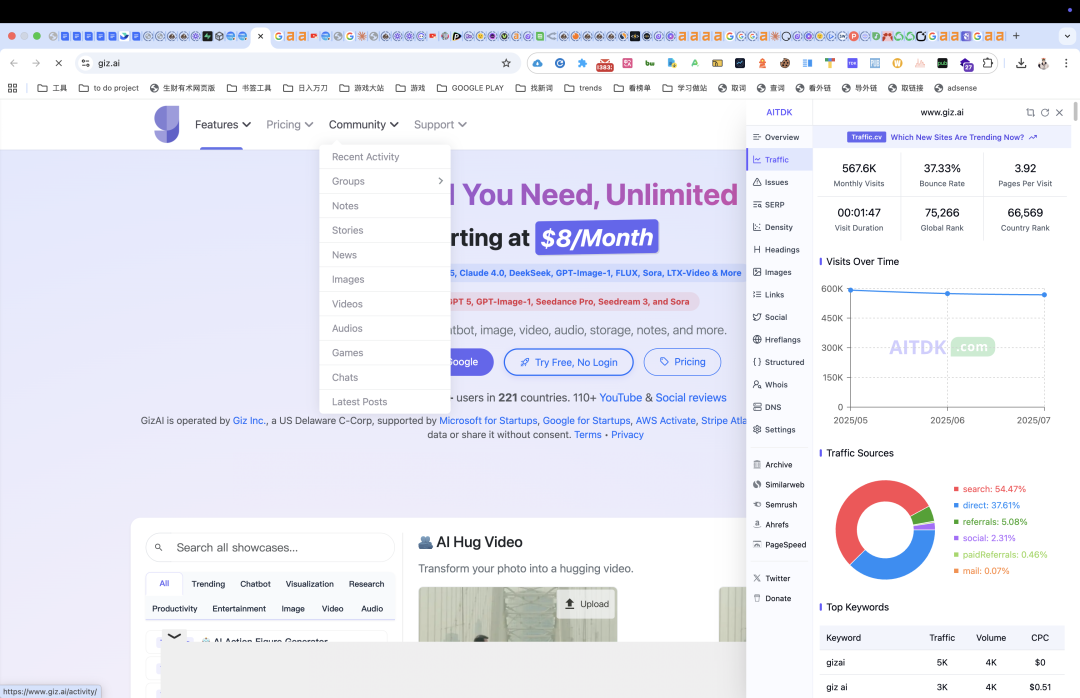Switch to the Trending showcase tab
The width and height of the screenshot is (1080, 698).
(x=208, y=584)
